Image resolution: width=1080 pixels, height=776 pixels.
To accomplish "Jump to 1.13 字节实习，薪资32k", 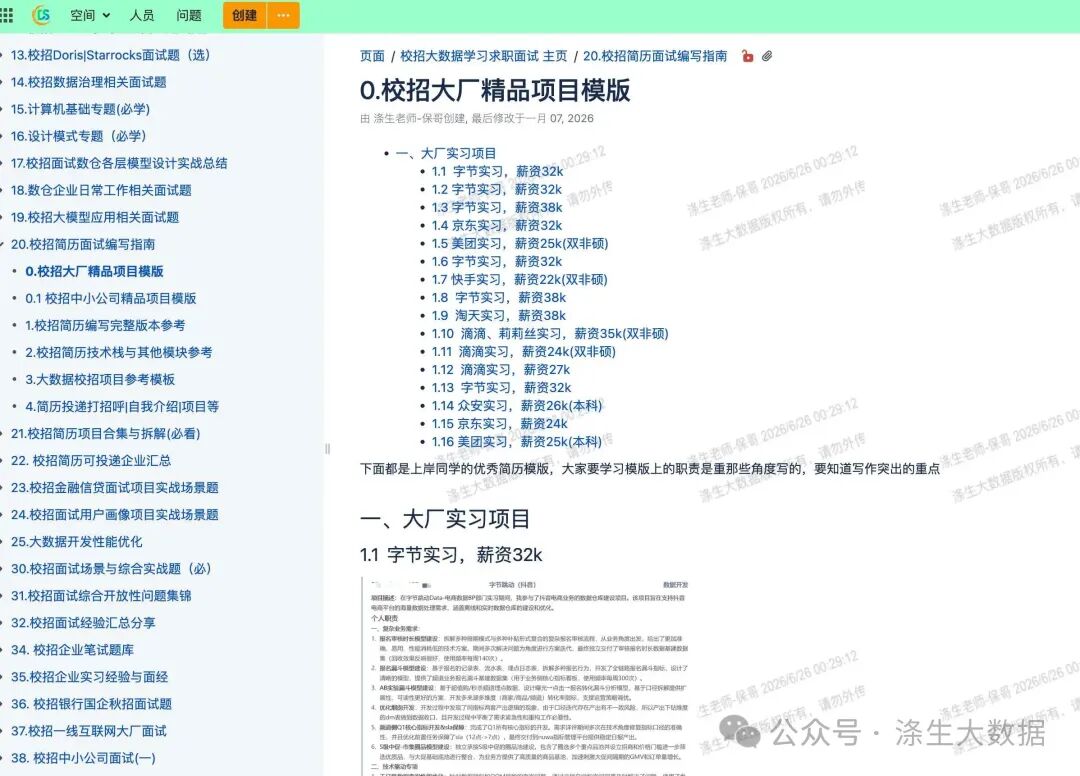I will click(501, 388).
